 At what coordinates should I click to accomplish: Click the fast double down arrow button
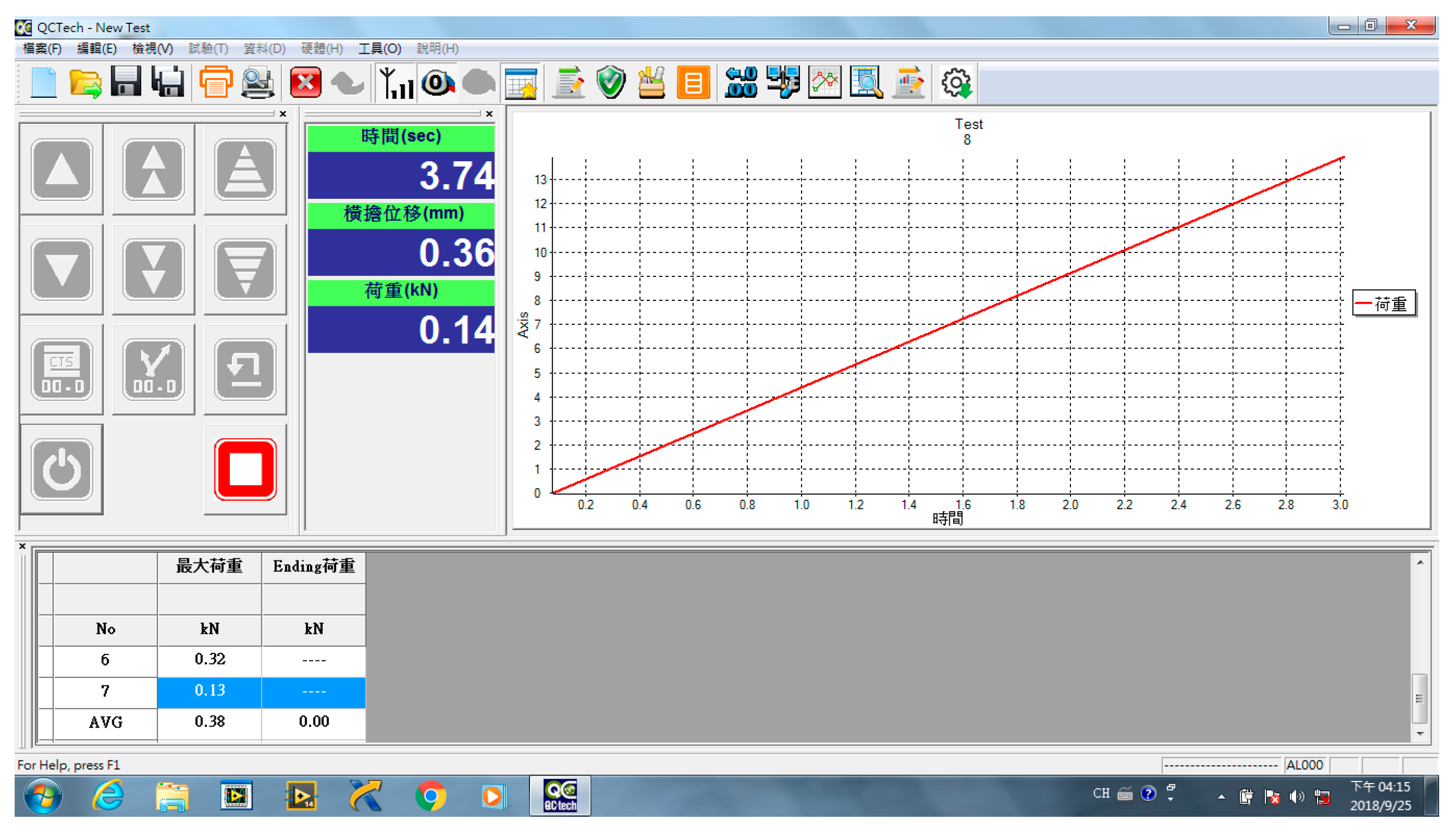coord(153,270)
